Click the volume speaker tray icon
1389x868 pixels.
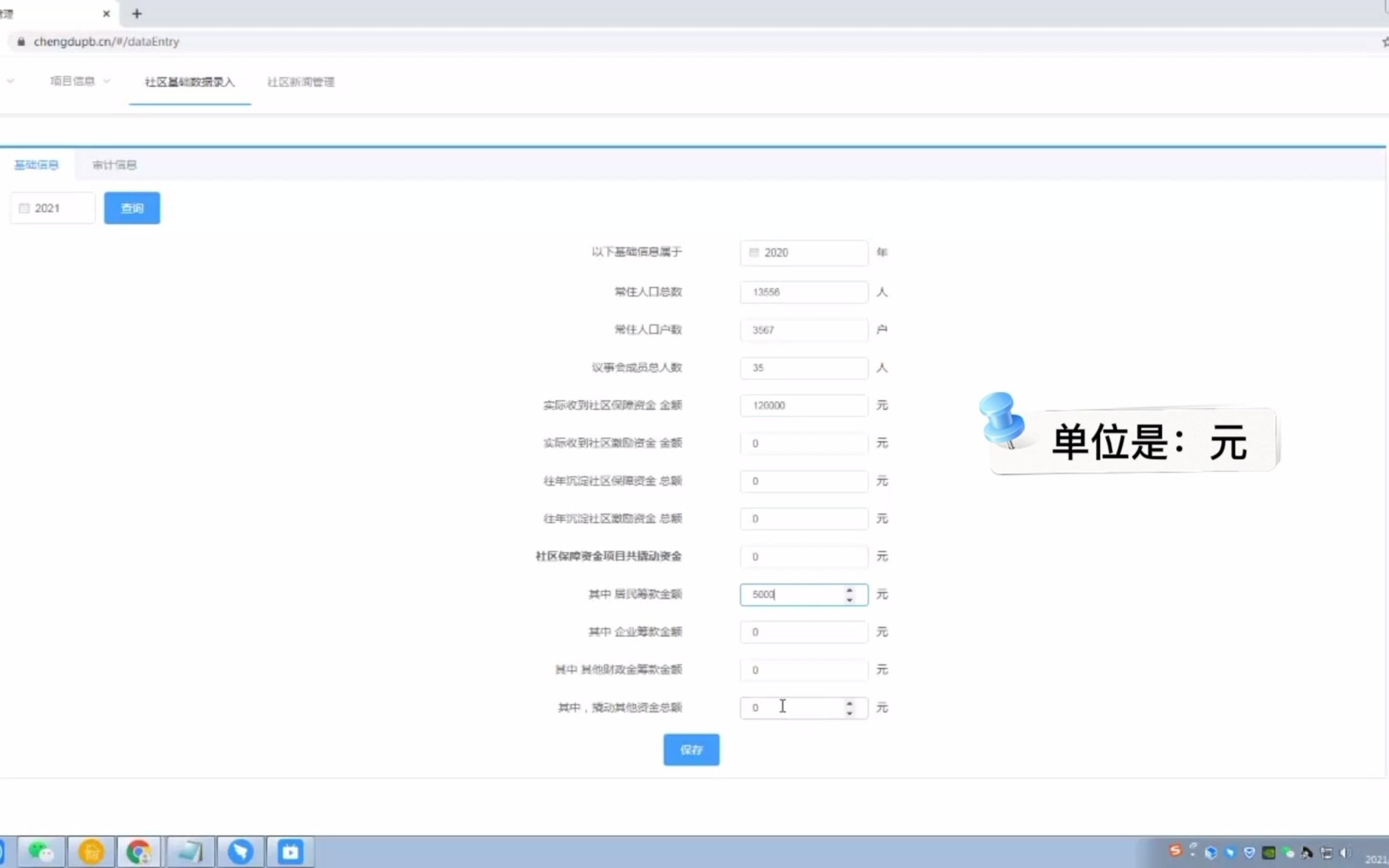pyautogui.click(x=1344, y=852)
